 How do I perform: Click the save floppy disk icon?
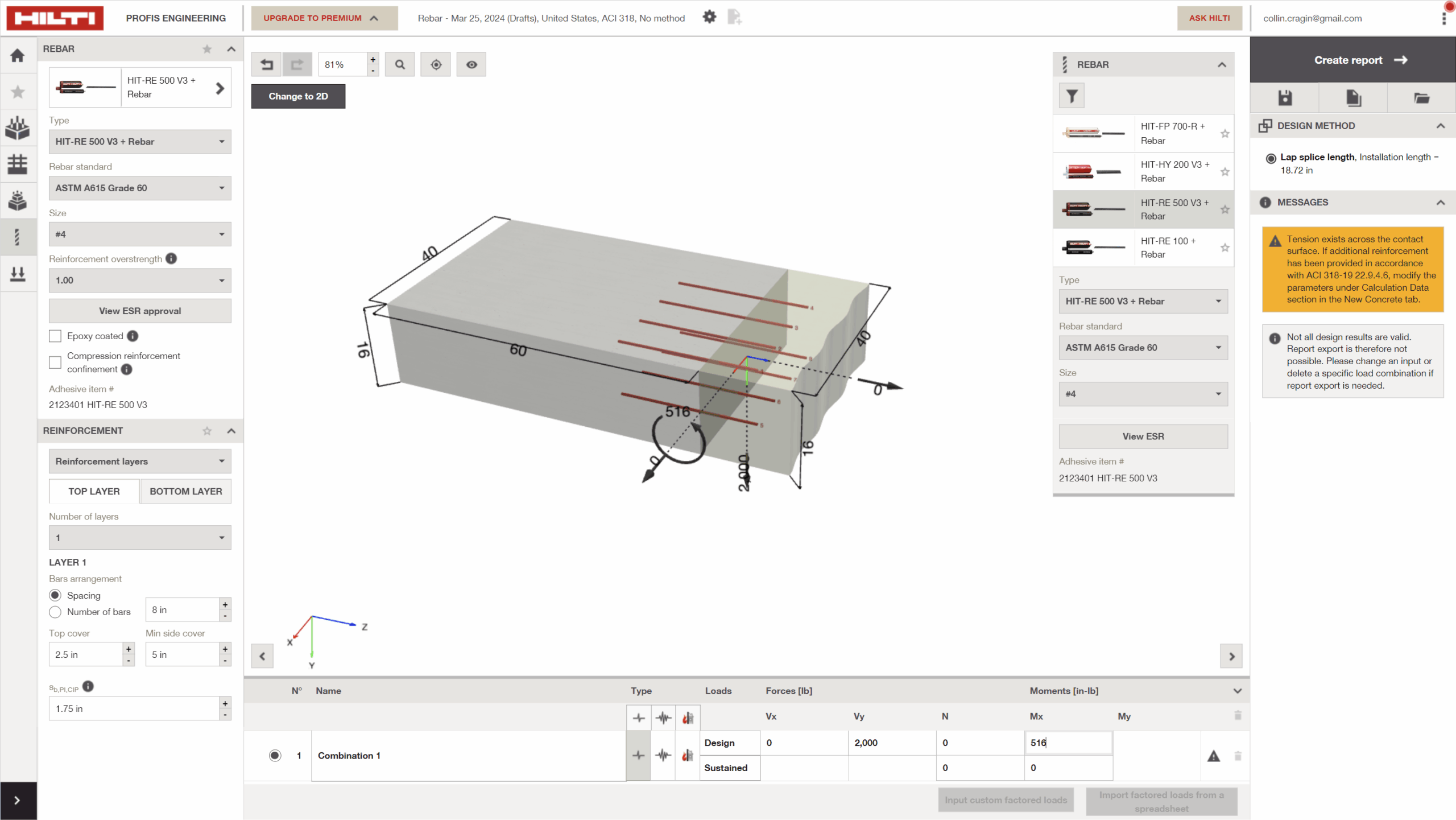pos(1285,98)
